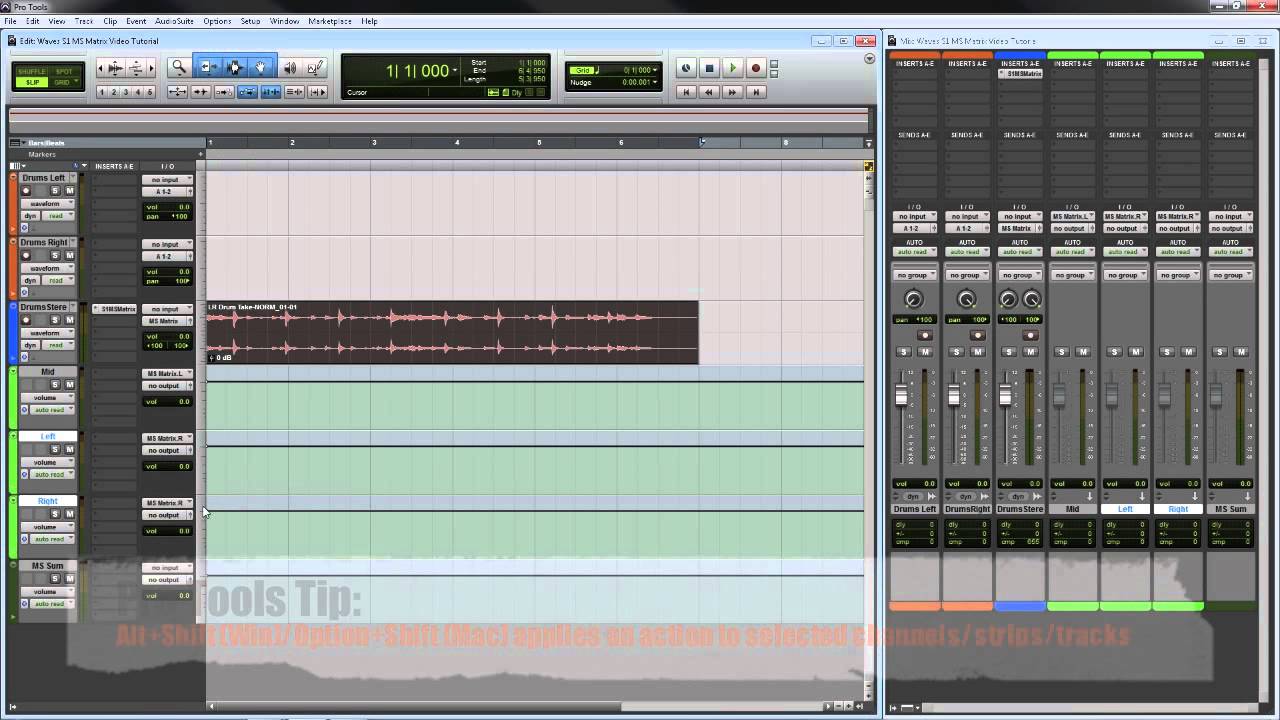Click the horizontal zoom audio waveform icon
This screenshot has height=720, width=1280.
tap(115, 68)
